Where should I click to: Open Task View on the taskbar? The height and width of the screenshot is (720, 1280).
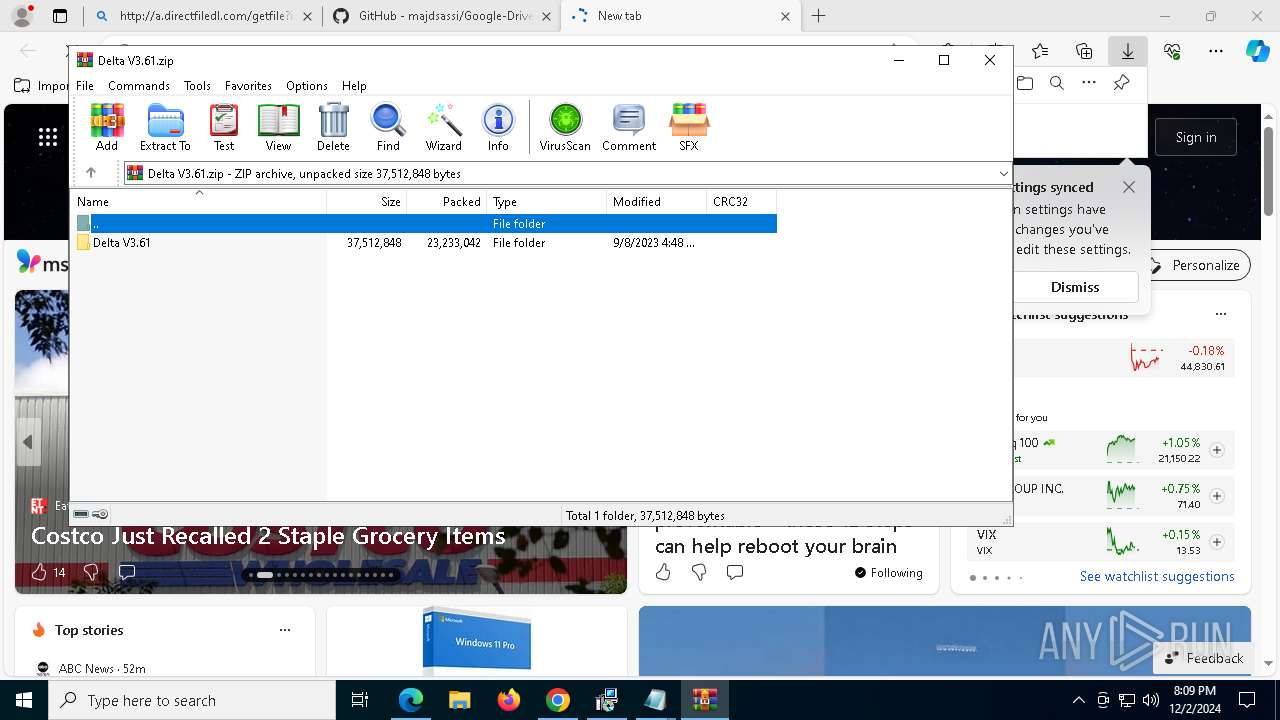point(360,700)
